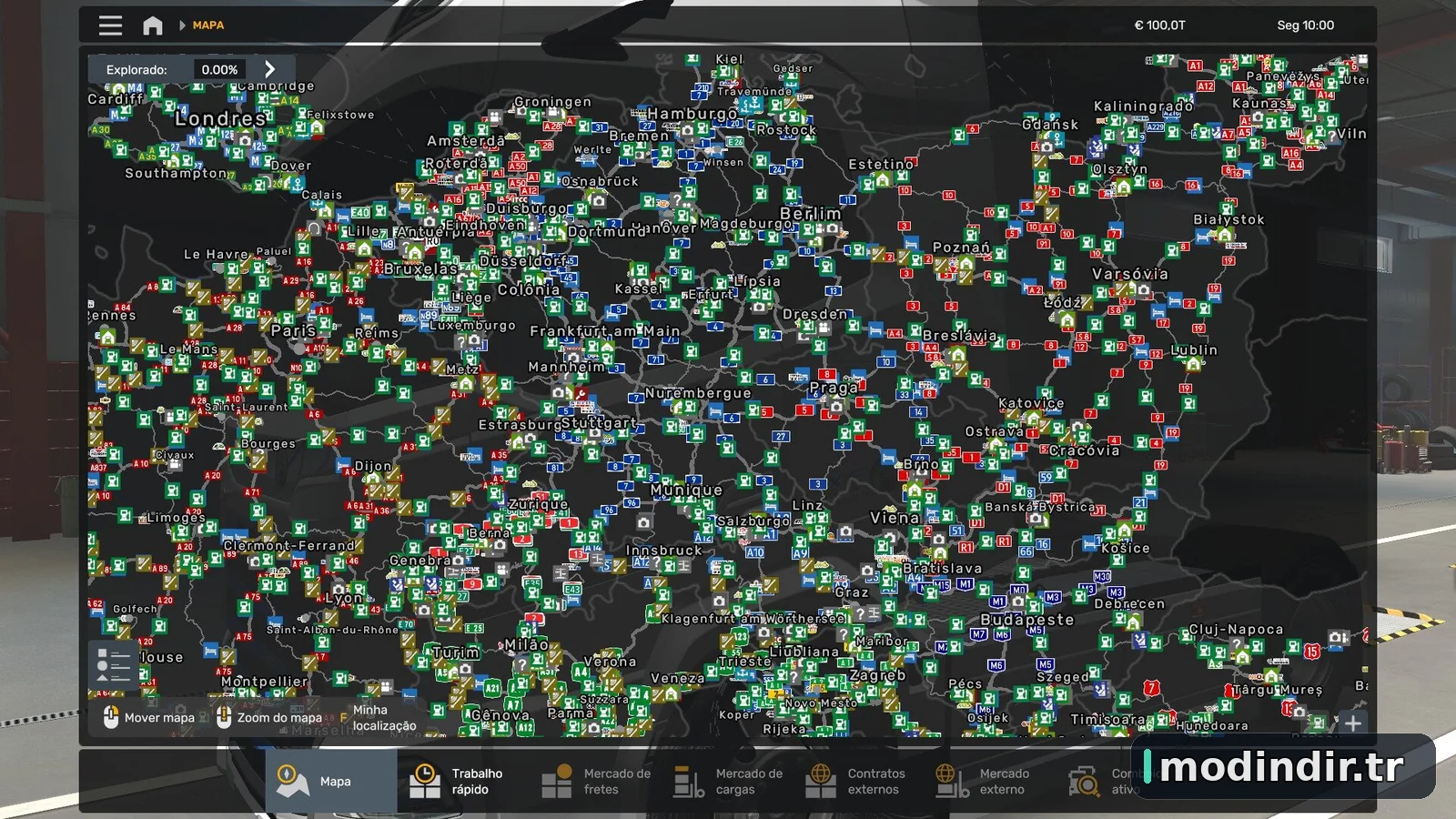
Task: Select the Viena city label
Action: (x=895, y=518)
